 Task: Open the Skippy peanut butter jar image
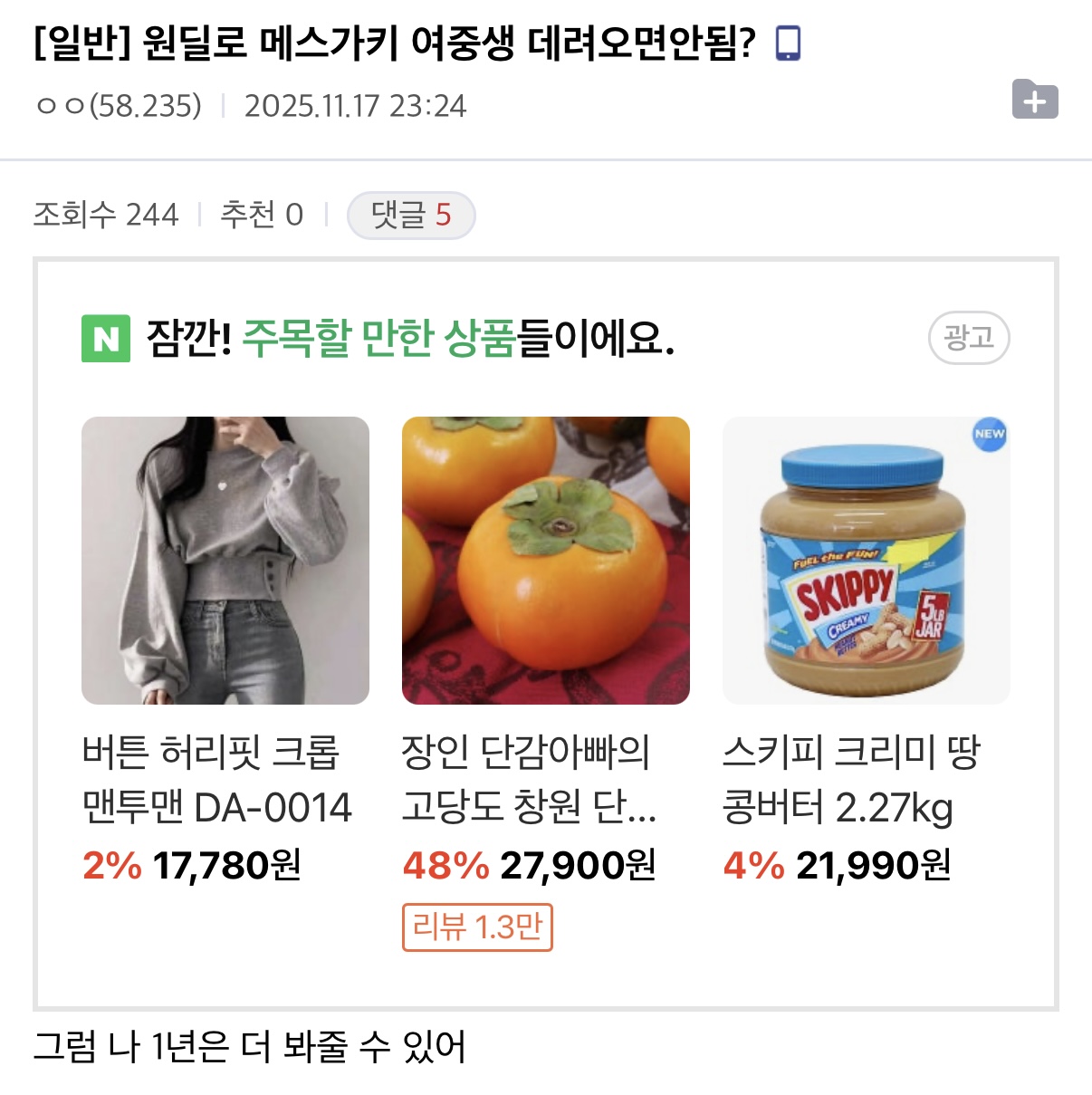point(866,560)
